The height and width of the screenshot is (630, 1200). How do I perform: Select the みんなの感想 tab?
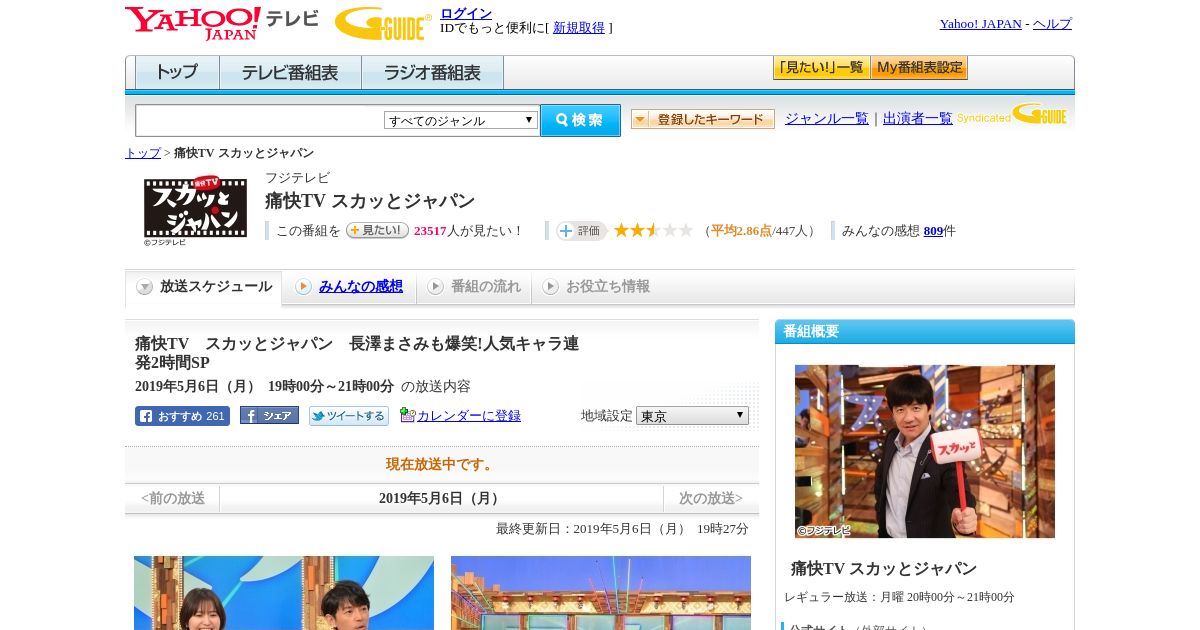click(349, 287)
